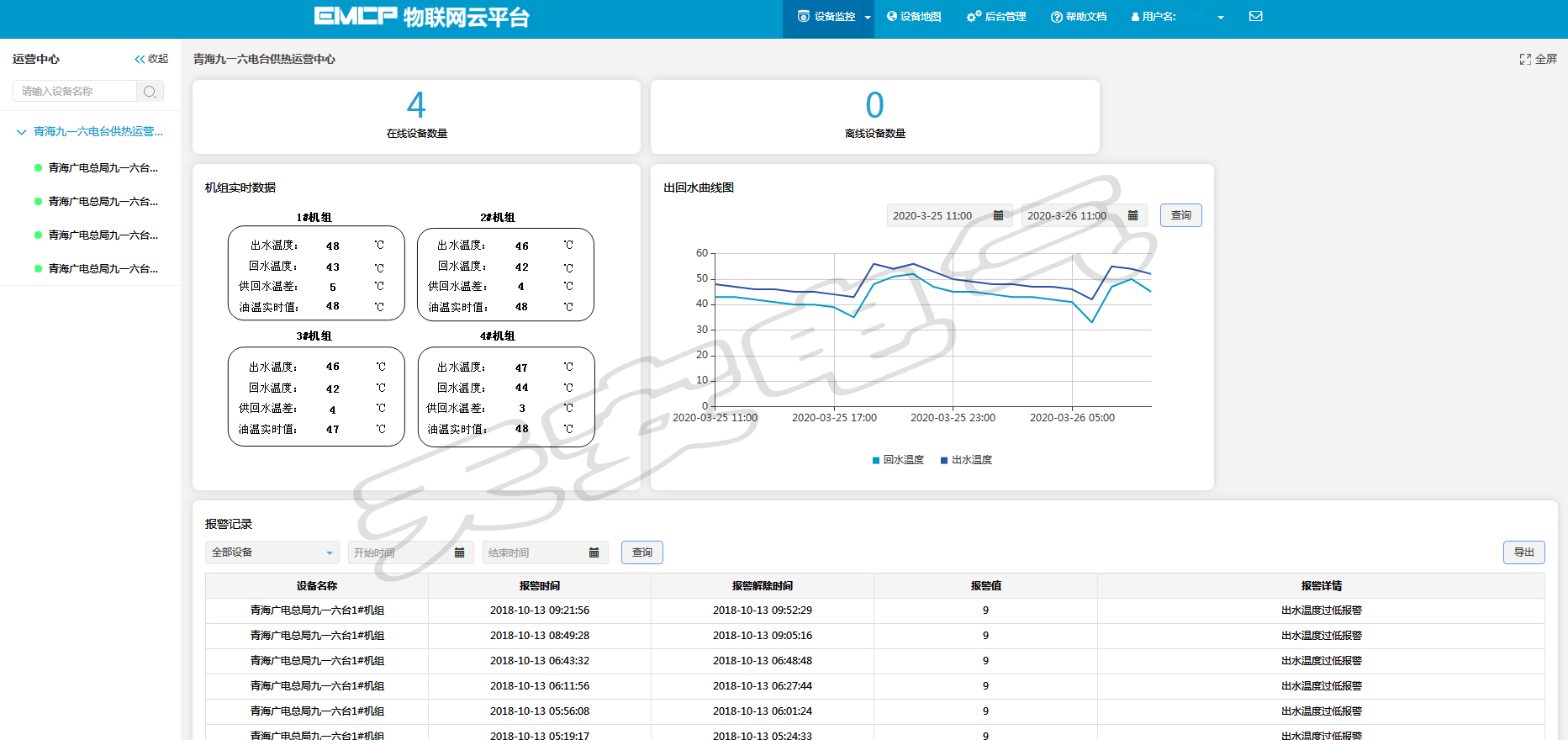This screenshot has width=1568, height=740.
Task: Select alarm row at 2018-10-13 08:49:28
Action: [x=875, y=636]
